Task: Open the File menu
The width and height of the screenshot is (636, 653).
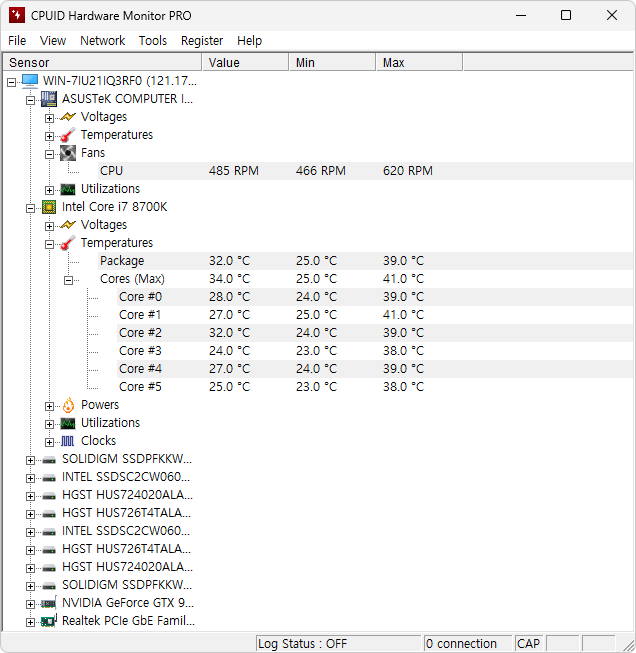Action: click(x=17, y=41)
